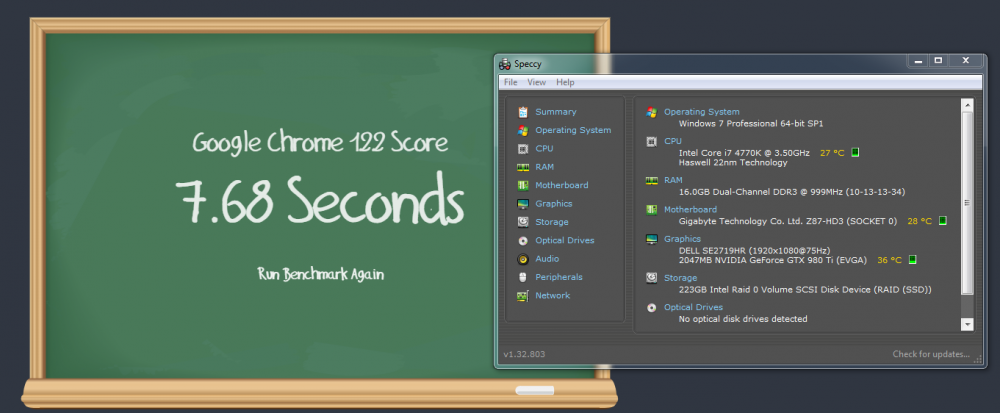The height and width of the screenshot is (413, 1000).
Task: Click the 28 °C motherboard temperature value
Action: pyautogui.click(x=919, y=221)
